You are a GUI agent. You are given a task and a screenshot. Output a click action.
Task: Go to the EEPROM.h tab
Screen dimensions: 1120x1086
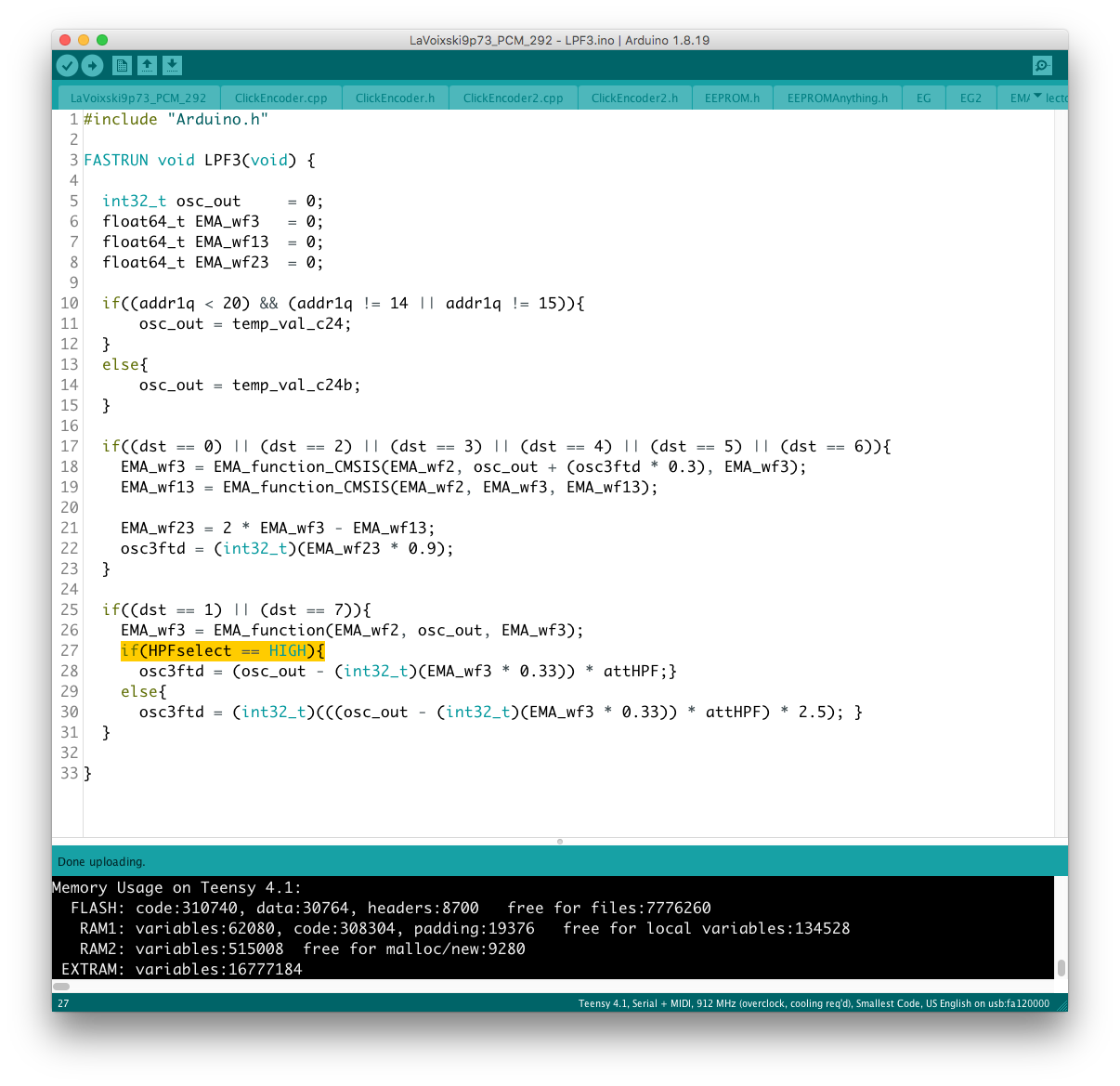[x=732, y=98]
